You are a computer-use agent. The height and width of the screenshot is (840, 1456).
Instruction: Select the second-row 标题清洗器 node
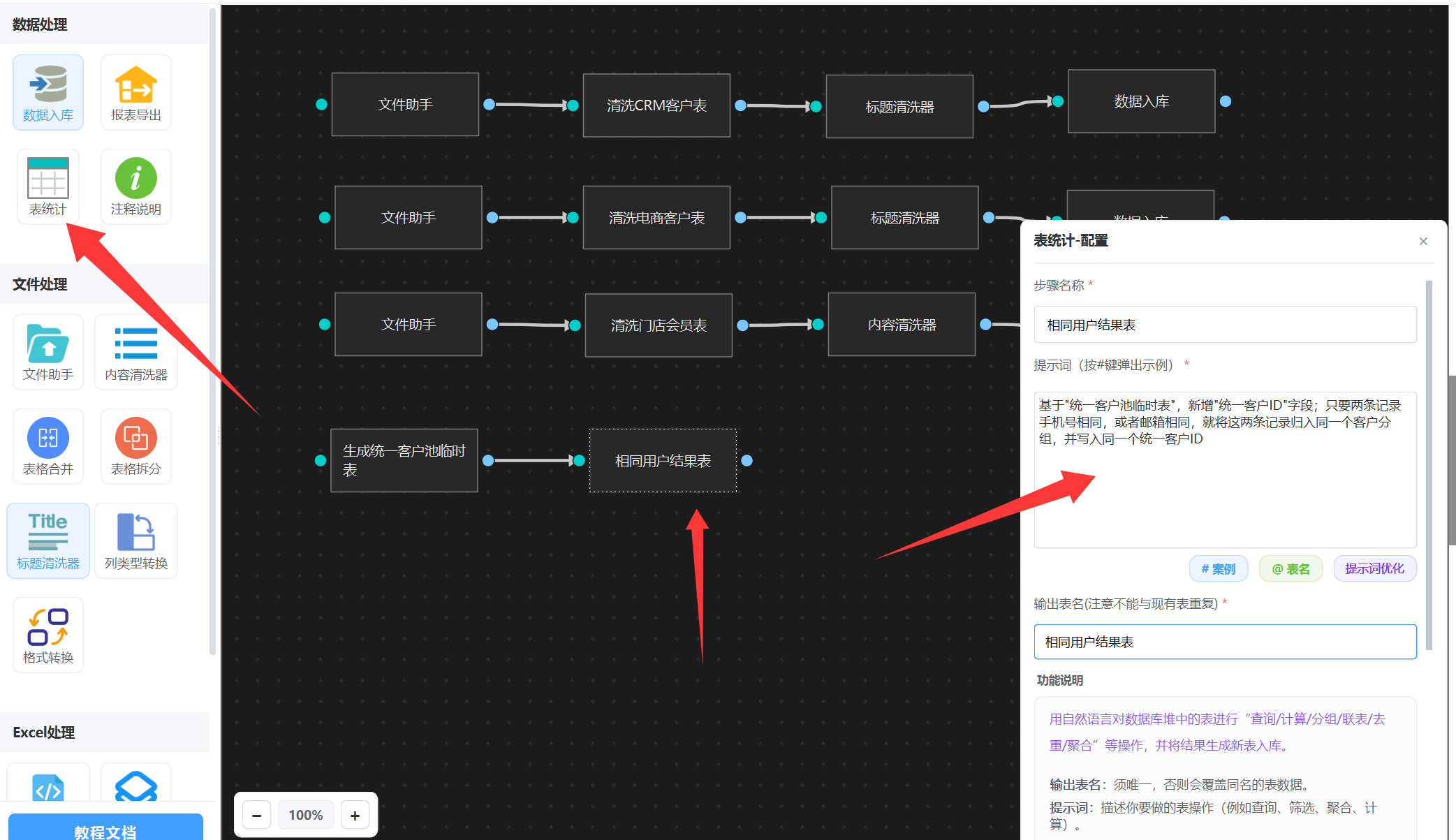(904, 218)
